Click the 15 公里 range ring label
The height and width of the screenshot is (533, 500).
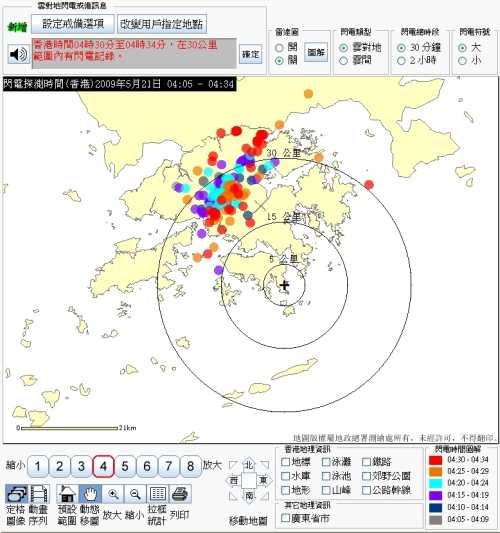tap(283, 217)
